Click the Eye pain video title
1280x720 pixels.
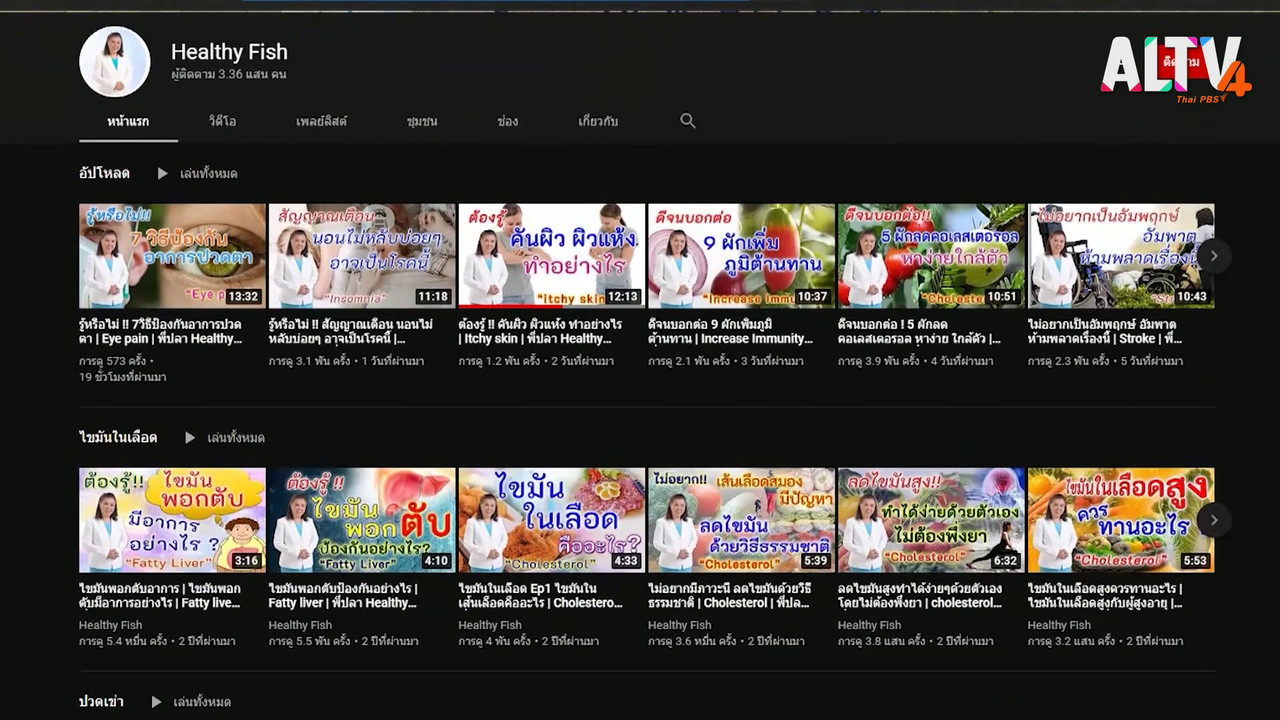click(x=161, y=332)
